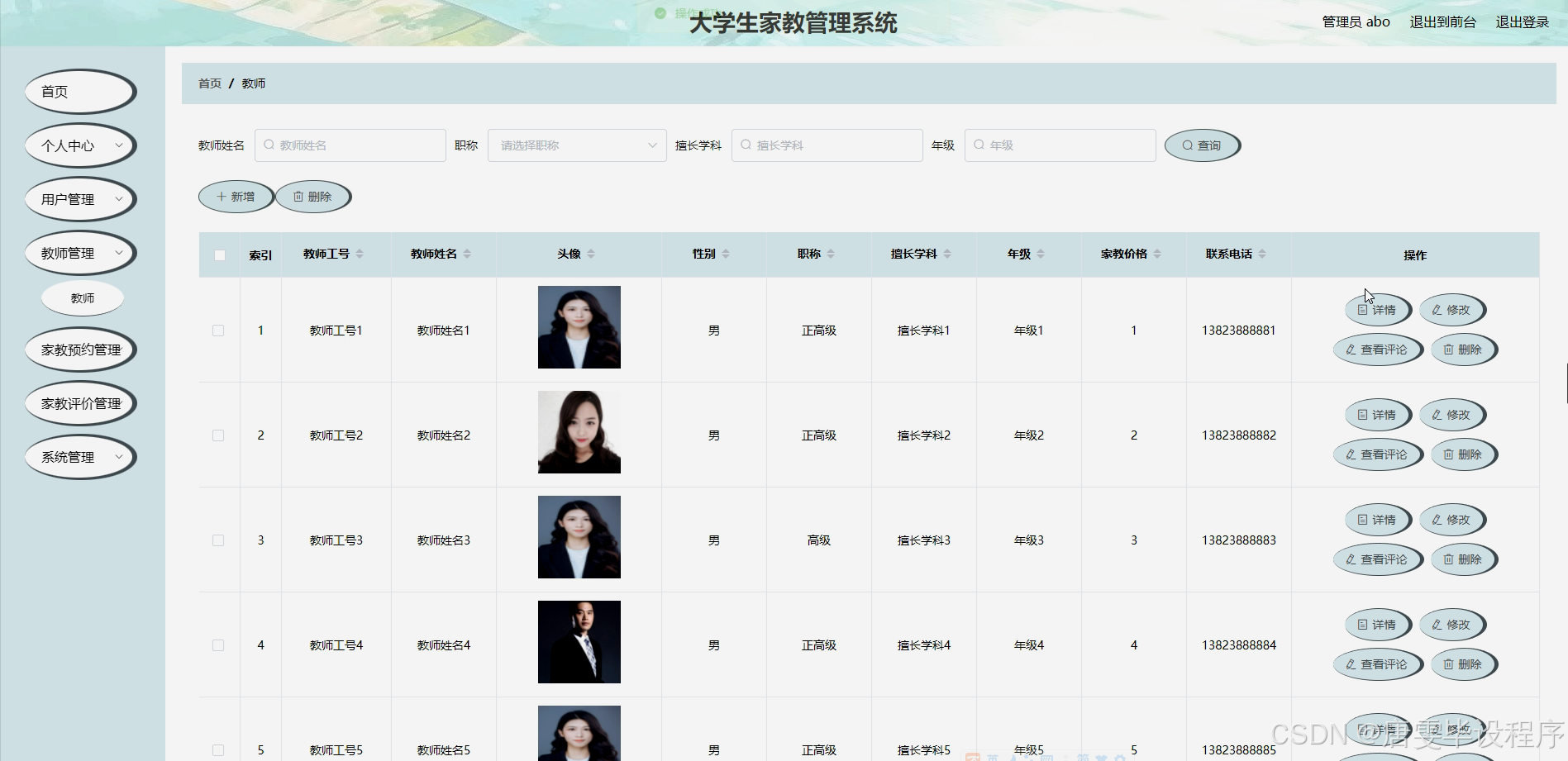
Task: Check the checkbox for row 教师工号3
Action: 218,540
